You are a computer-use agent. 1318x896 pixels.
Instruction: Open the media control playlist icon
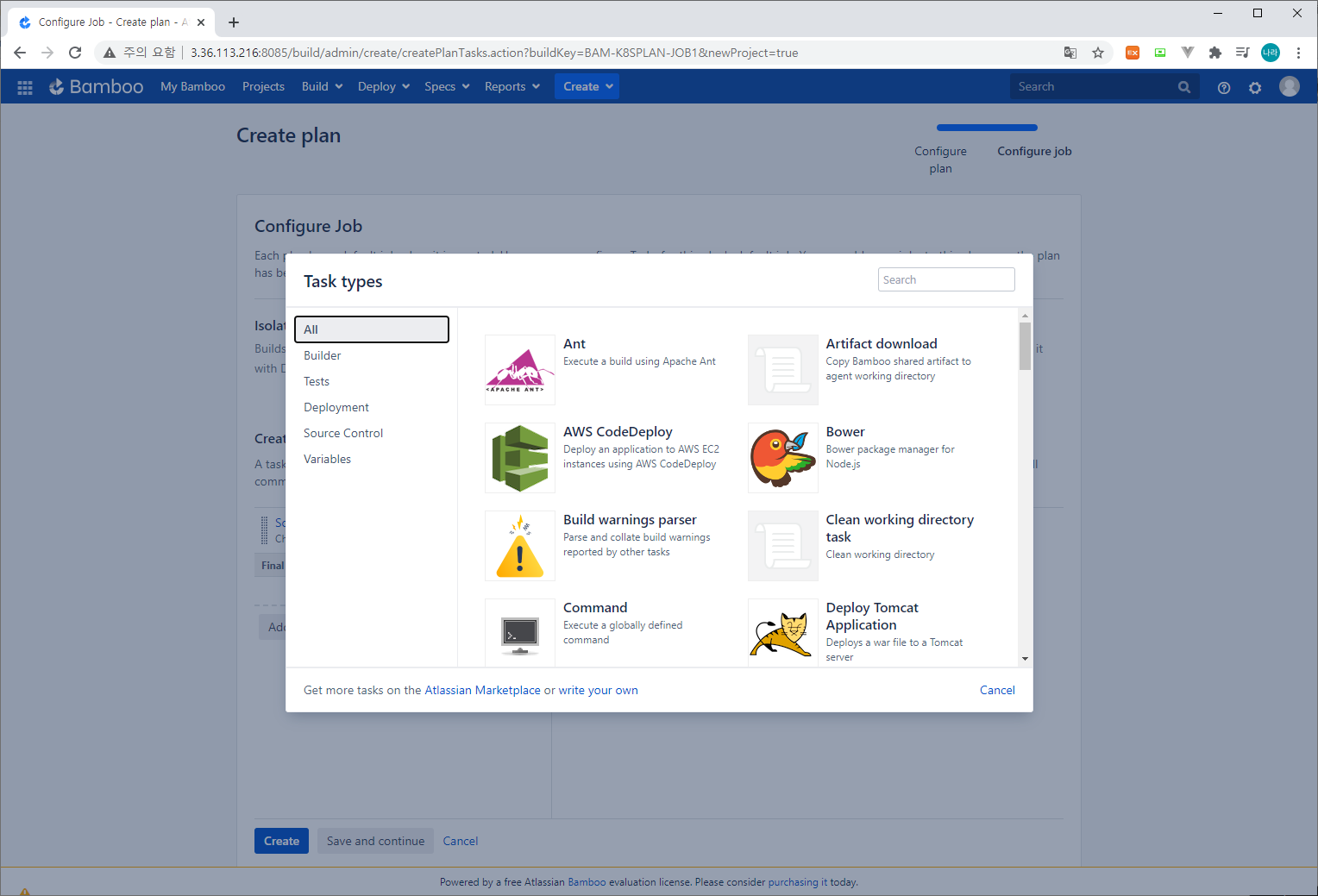pos(1243,53)
